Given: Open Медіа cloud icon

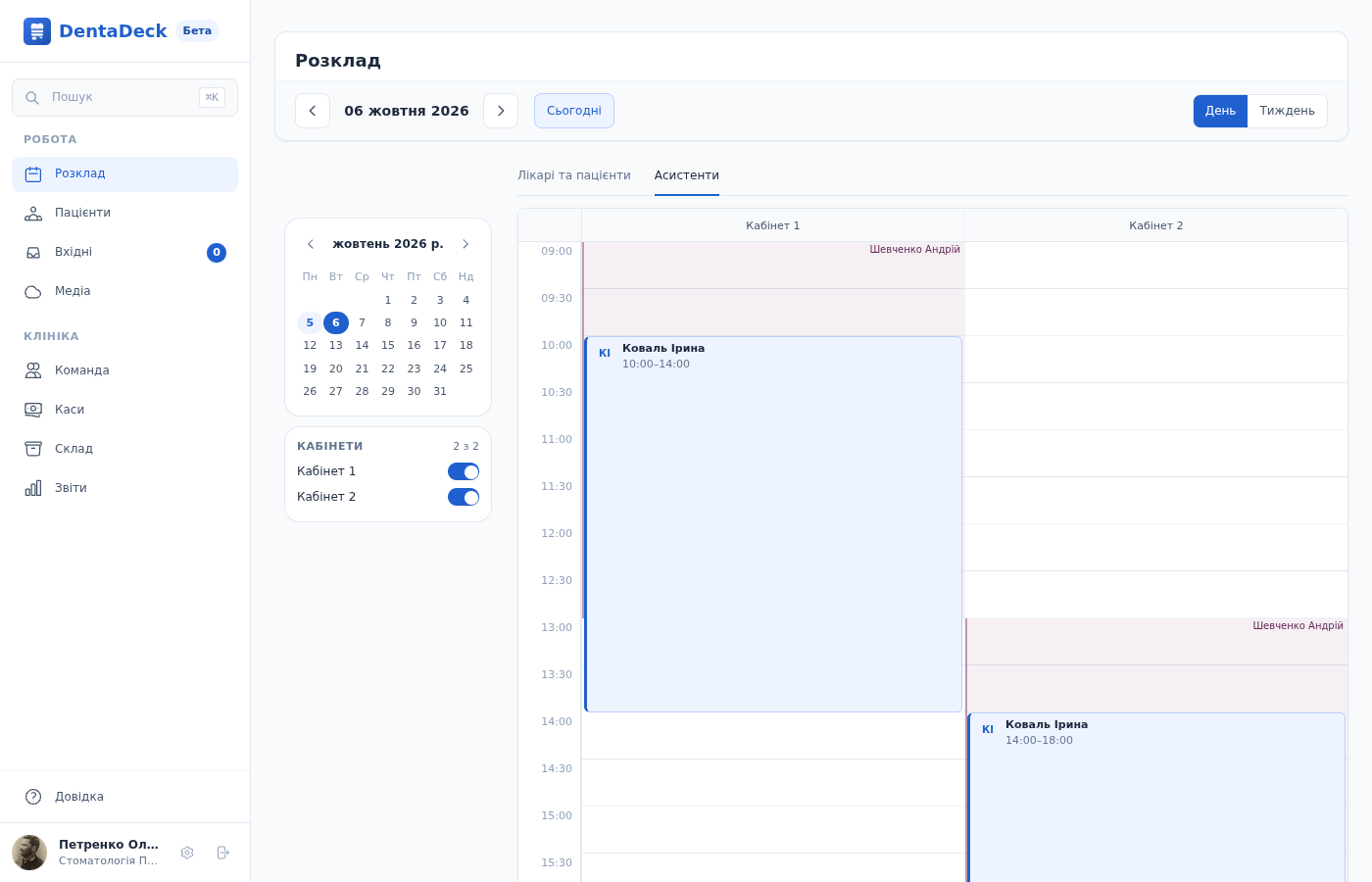Looking at the screenshot, I should (x=33, y=292).
